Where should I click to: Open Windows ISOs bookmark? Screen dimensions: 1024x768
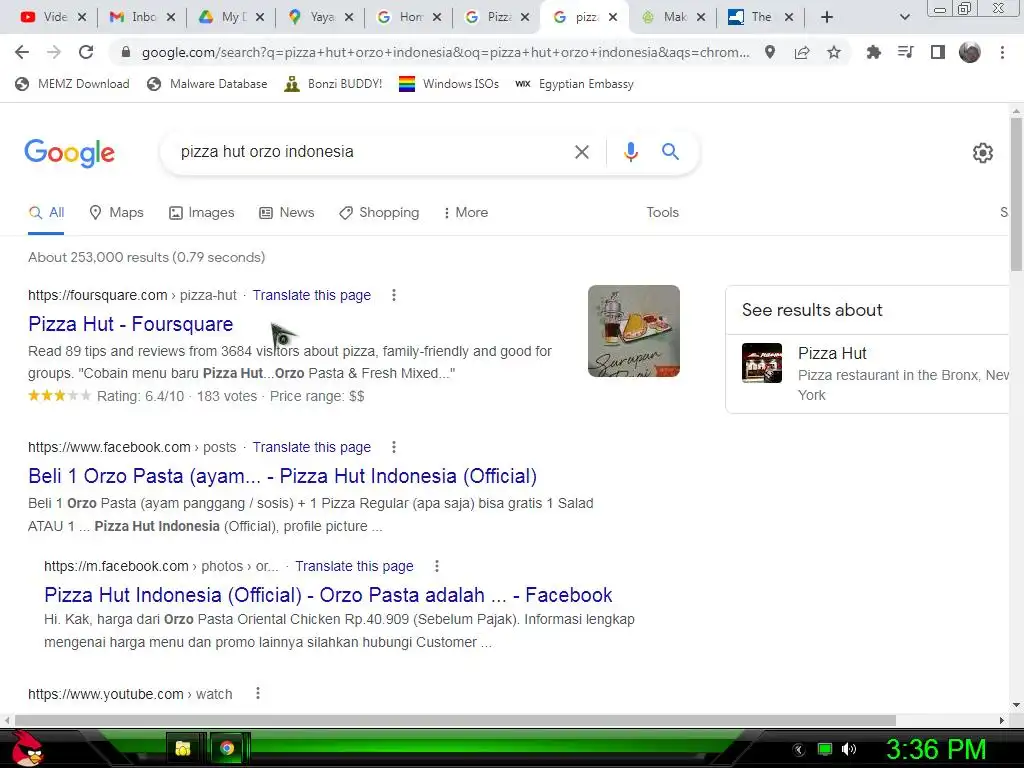point(449,84)
